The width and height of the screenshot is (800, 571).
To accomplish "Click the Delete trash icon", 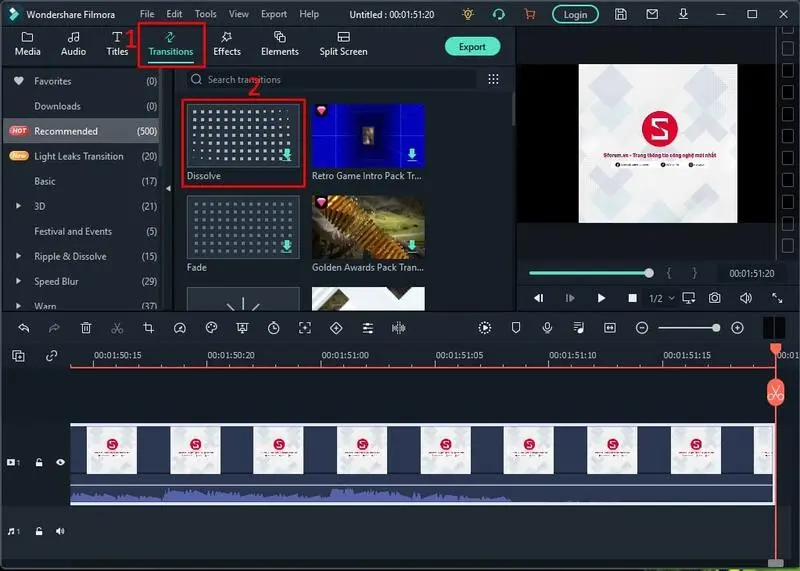I will point(86,328).
